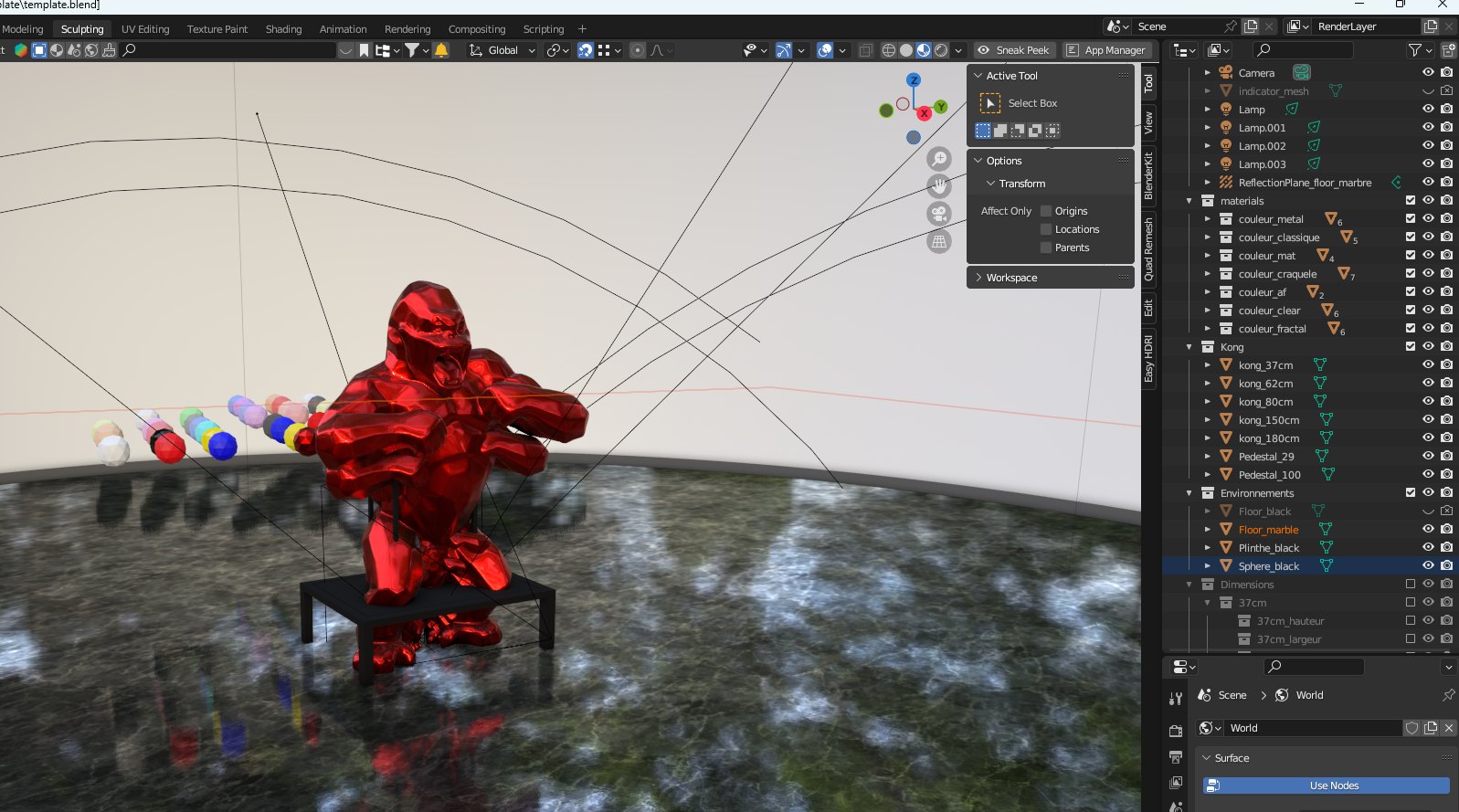Toggle eye visibility for Floor_marble

(1428, 529)
